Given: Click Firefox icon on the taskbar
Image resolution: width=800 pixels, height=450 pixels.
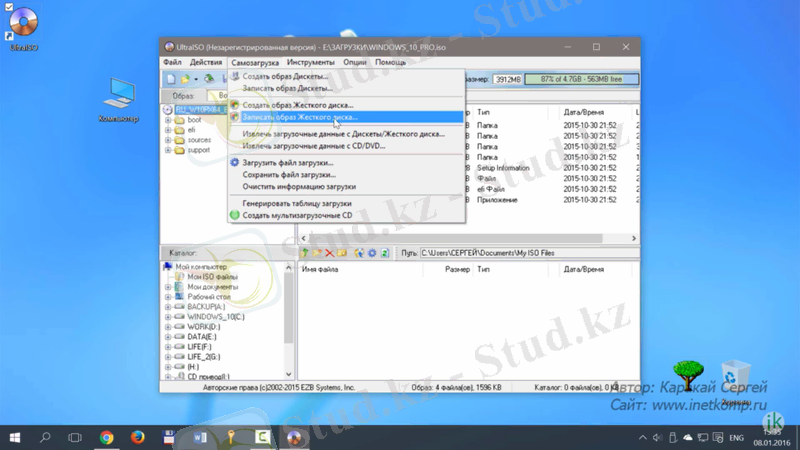Looking at the screenshot, I should click(x=137, y=437).
